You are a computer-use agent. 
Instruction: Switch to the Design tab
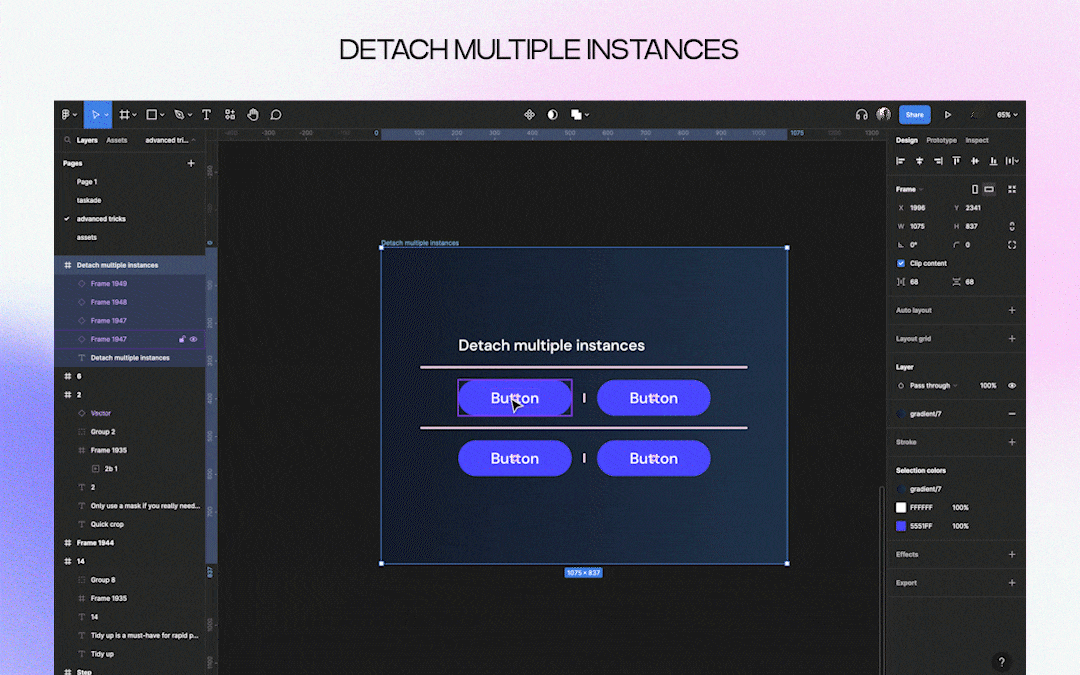click(x=906, y=141)
